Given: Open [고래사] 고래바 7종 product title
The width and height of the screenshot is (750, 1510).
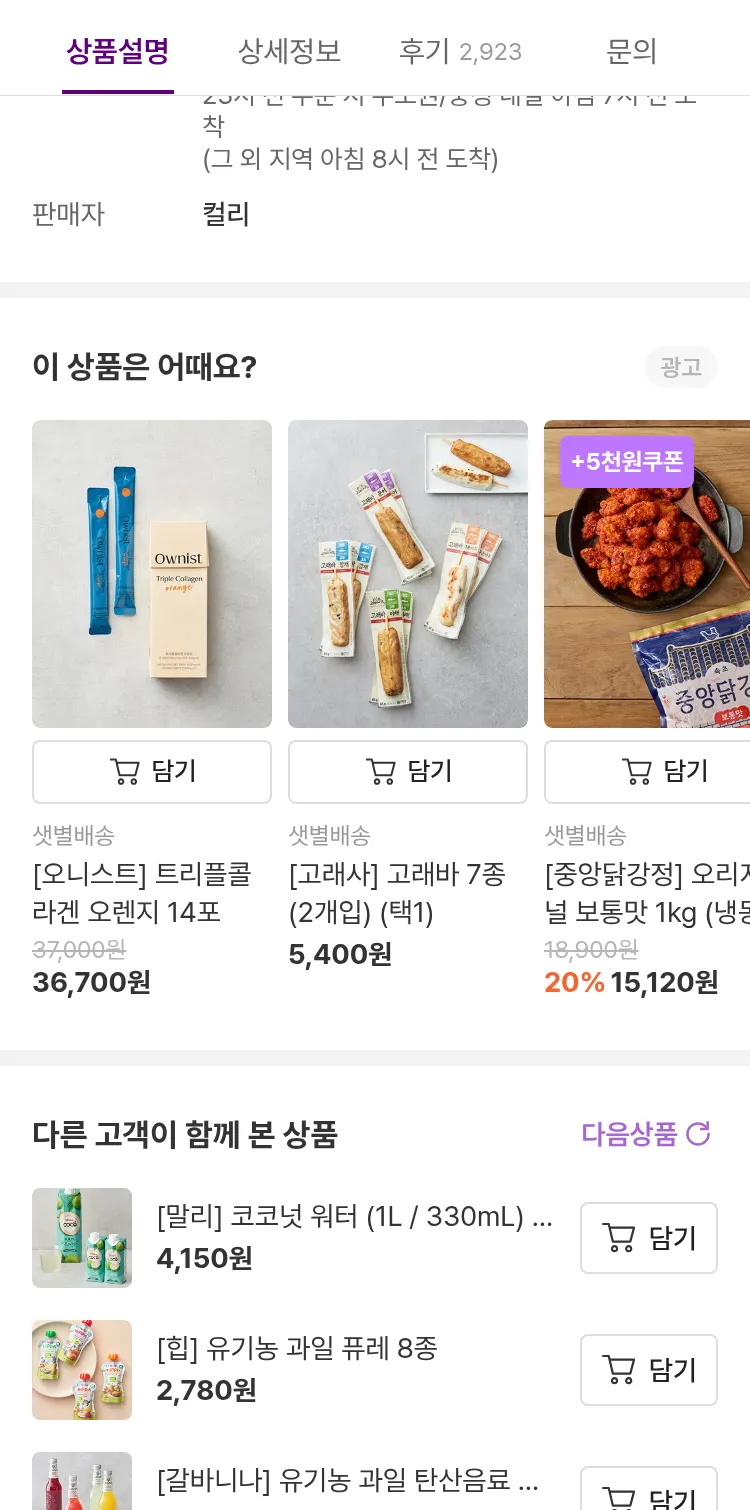Looking at the screenshot, I should pos(397,893).
